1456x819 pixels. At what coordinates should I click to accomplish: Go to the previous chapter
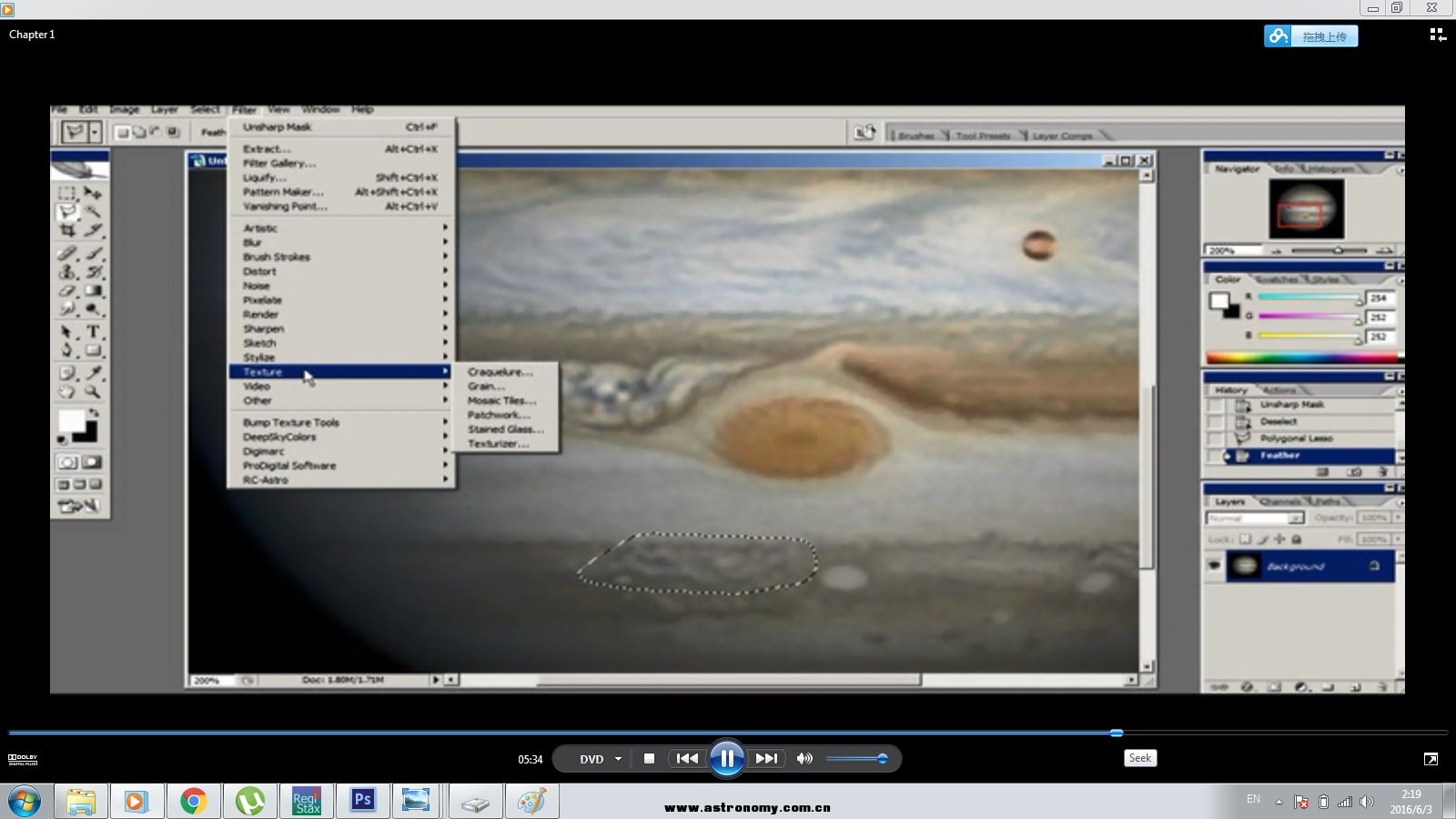tap(687, 759)
